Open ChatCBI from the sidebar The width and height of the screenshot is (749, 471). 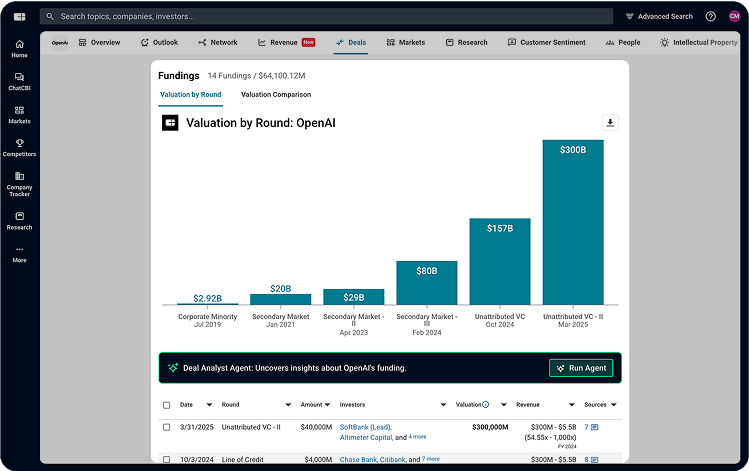[x=19, y=81]
